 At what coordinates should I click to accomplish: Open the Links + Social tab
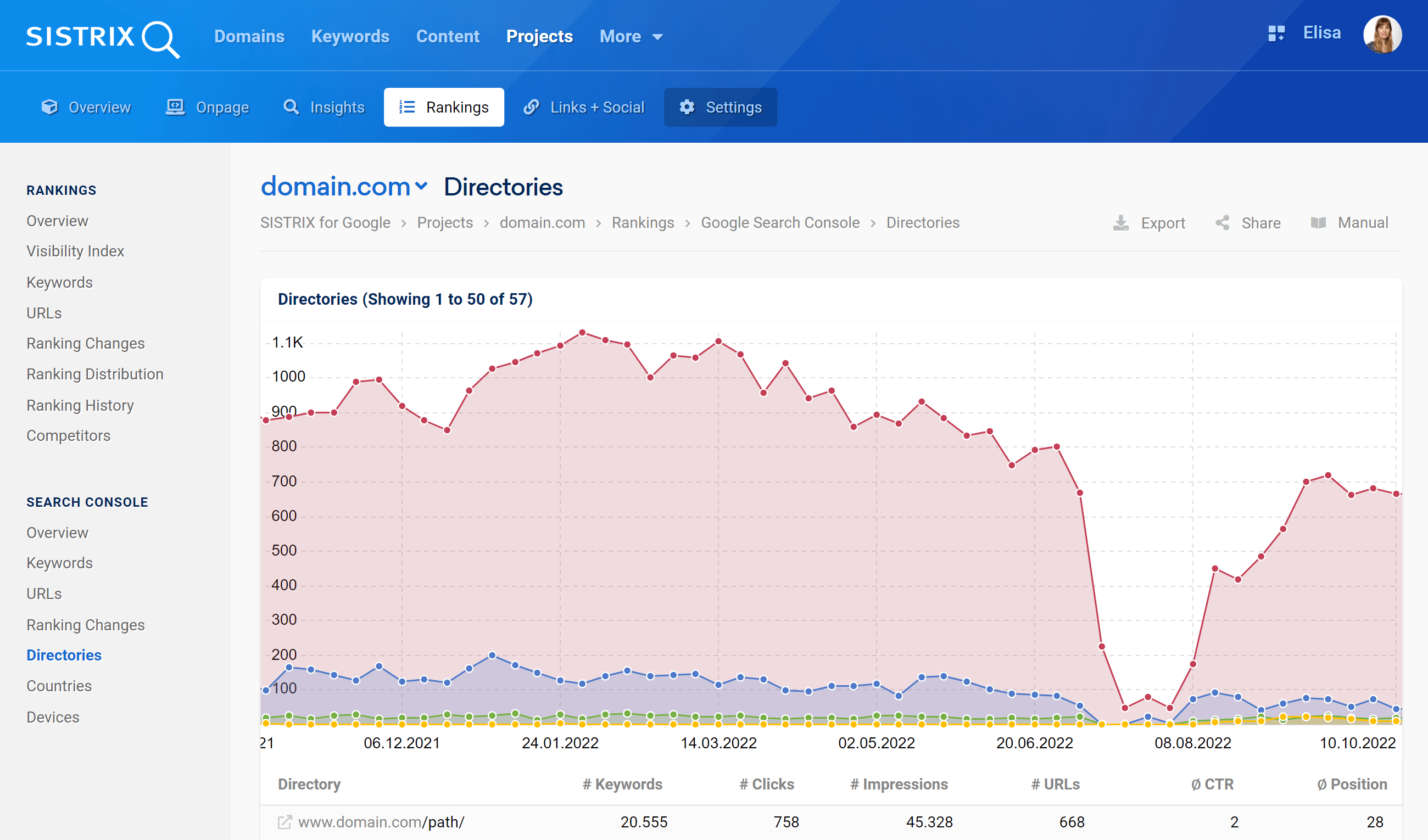pos(584,107)
